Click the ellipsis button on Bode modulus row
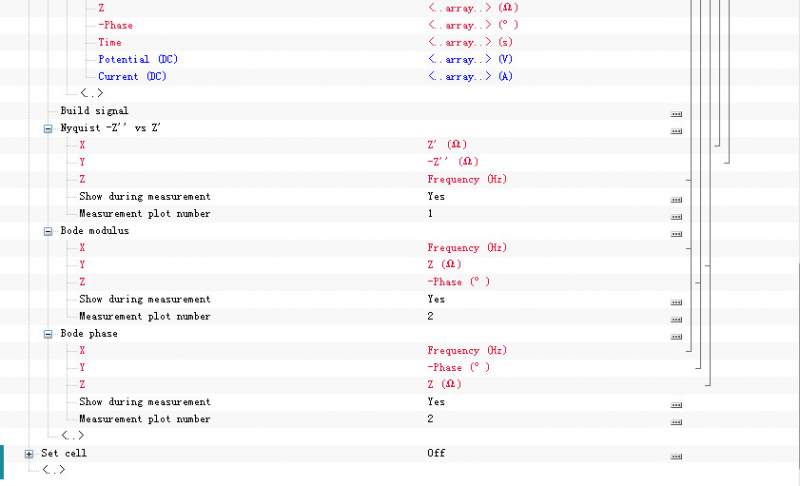Screen dimensions: 800x486 click(676, 232)
